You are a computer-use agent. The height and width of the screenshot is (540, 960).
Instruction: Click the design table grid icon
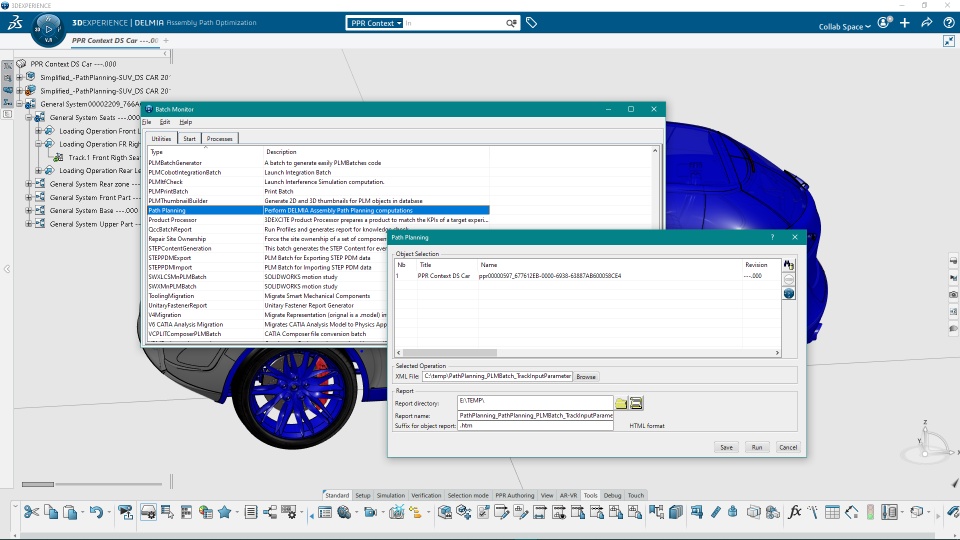pos(832,512)
